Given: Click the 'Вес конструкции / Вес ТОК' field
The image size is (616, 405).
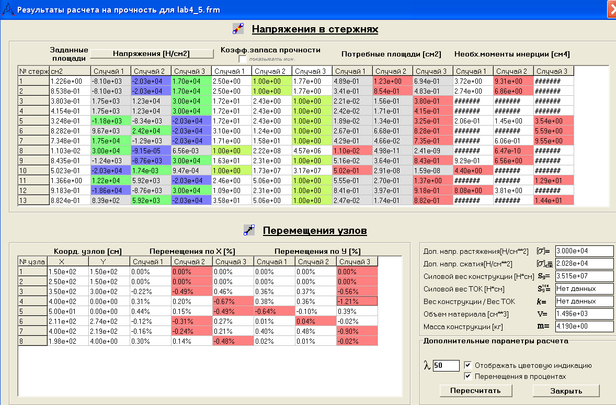Looking at the screenshot, I should coord(584,301).
